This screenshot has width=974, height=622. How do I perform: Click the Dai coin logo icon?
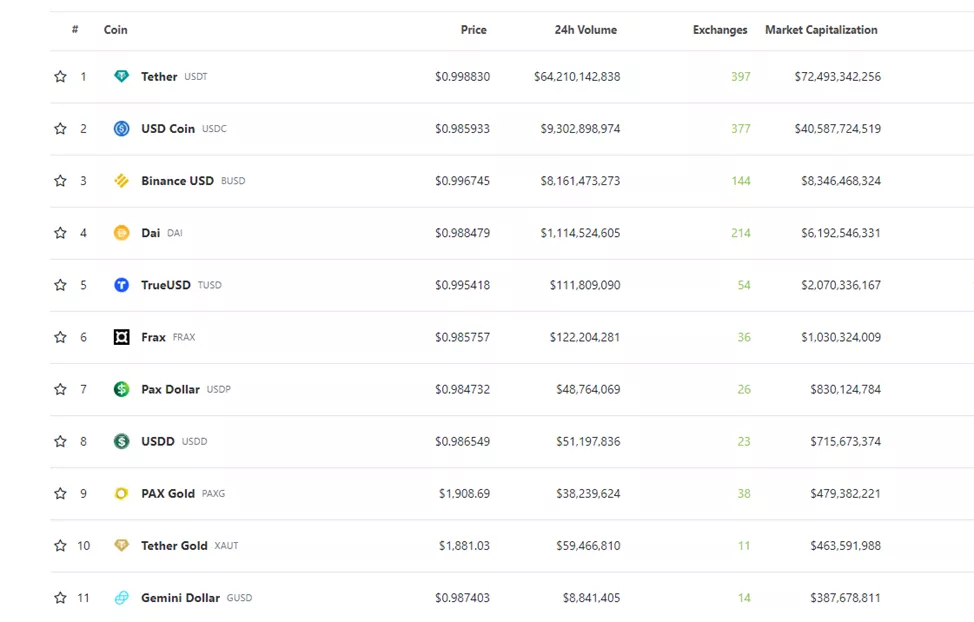[121, 233]
